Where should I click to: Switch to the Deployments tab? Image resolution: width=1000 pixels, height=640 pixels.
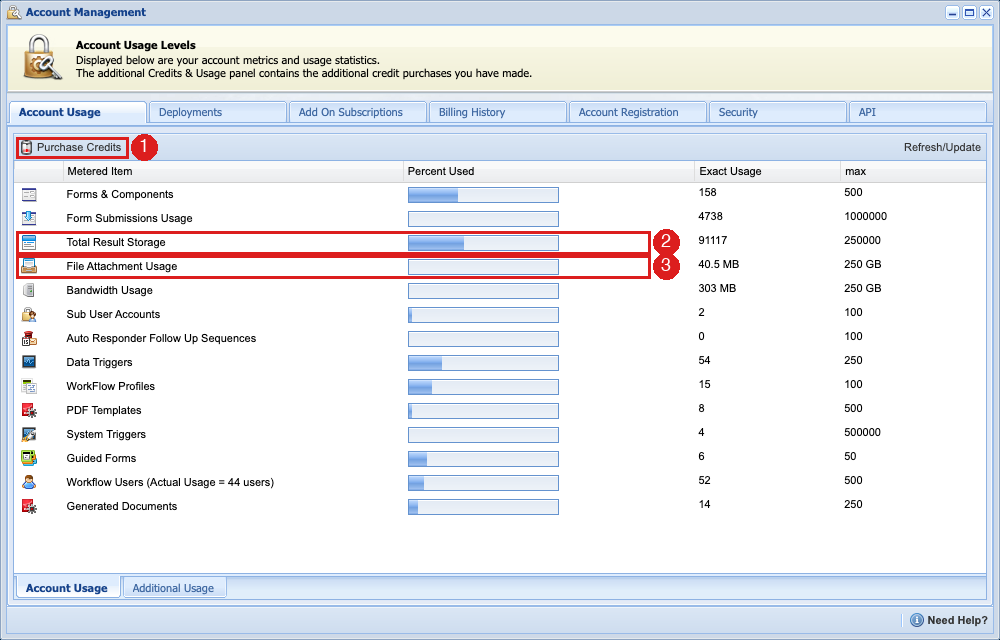[x=217, y=112]
